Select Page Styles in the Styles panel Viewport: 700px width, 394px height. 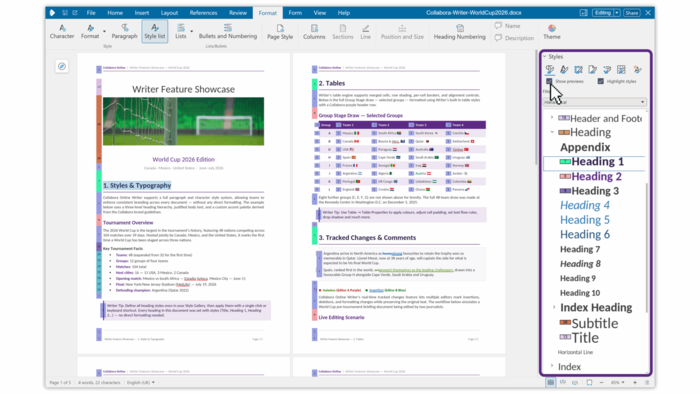593,70
